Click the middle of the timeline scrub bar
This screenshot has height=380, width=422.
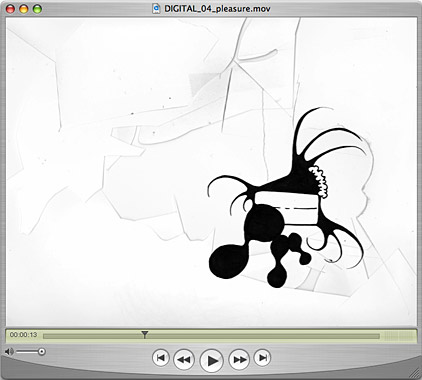click(x=211, y=336)
